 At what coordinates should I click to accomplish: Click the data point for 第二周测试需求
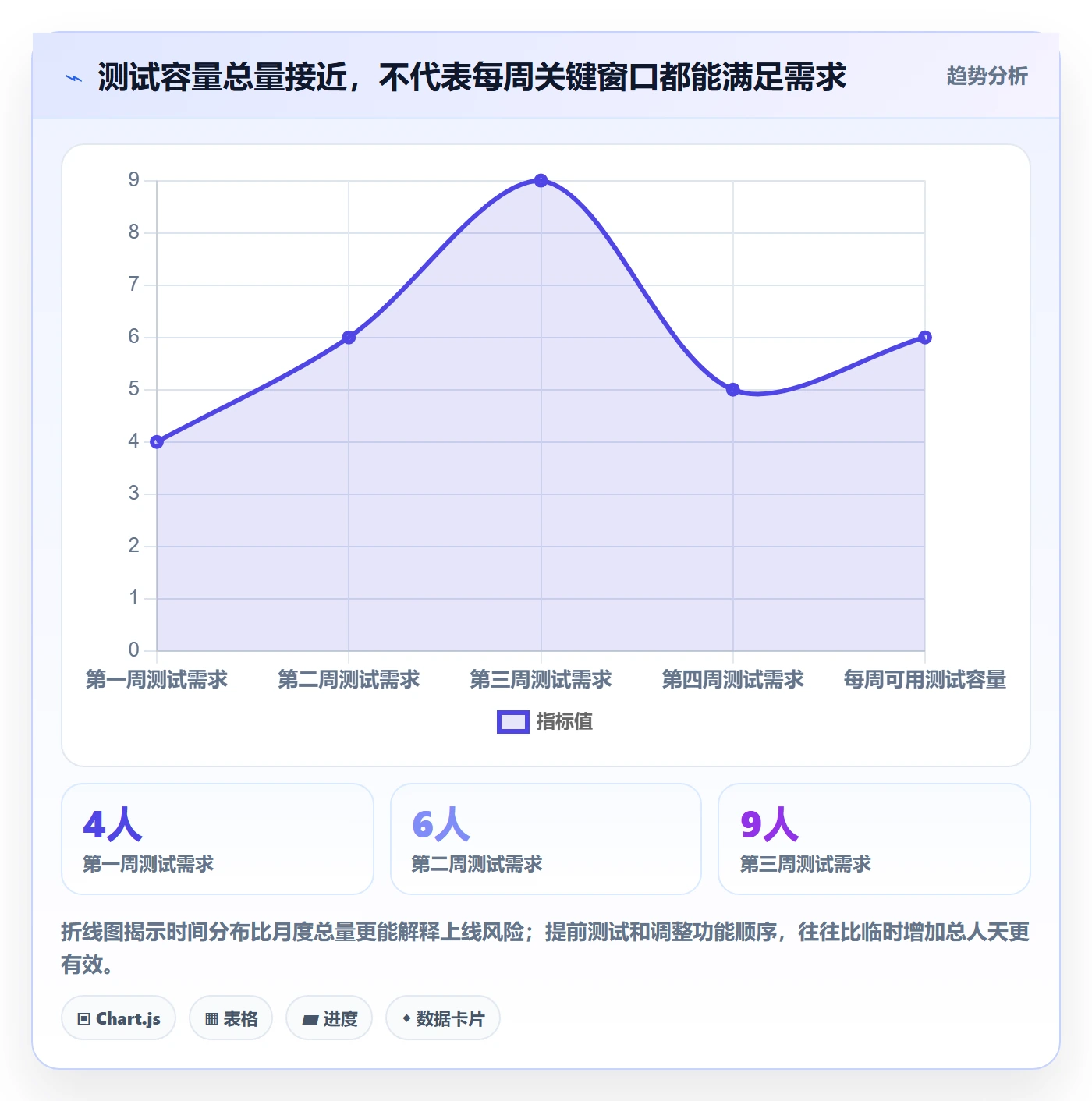[349, 338]
